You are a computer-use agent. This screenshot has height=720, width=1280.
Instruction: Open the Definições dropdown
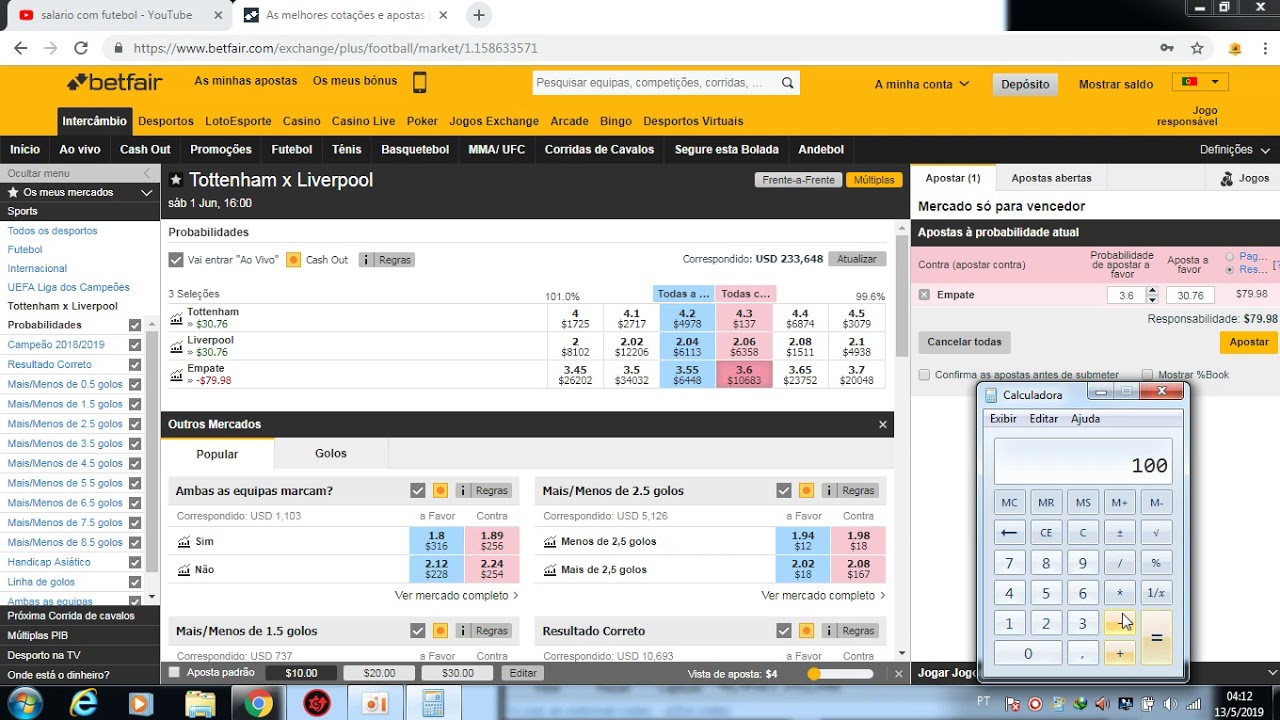pos(1235,149)
